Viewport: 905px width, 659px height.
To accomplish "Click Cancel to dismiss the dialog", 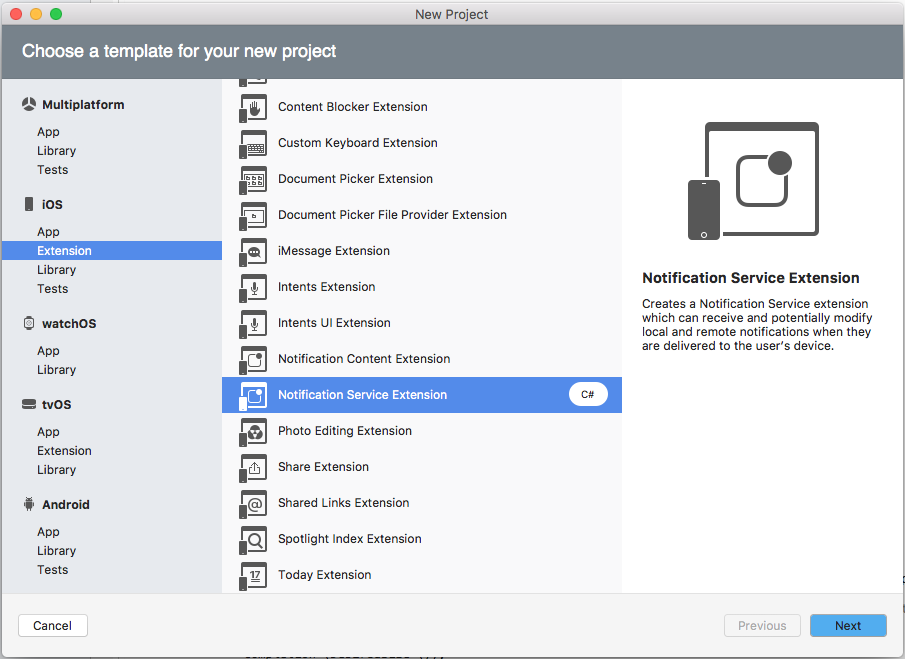I will (x=52, y=625).
